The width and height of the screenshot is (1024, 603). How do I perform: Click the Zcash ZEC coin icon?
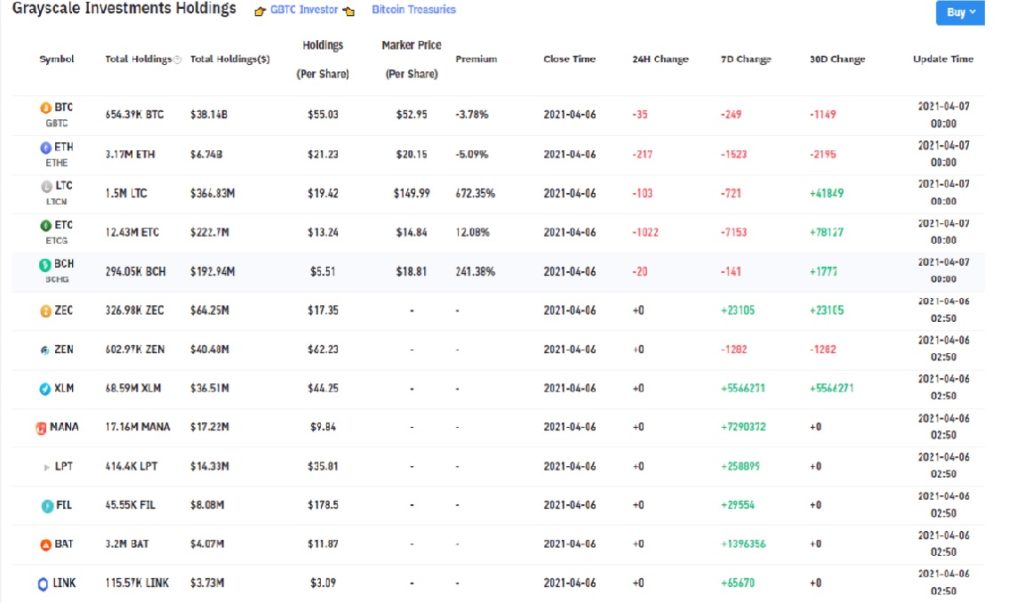click(x=44, y=311)
